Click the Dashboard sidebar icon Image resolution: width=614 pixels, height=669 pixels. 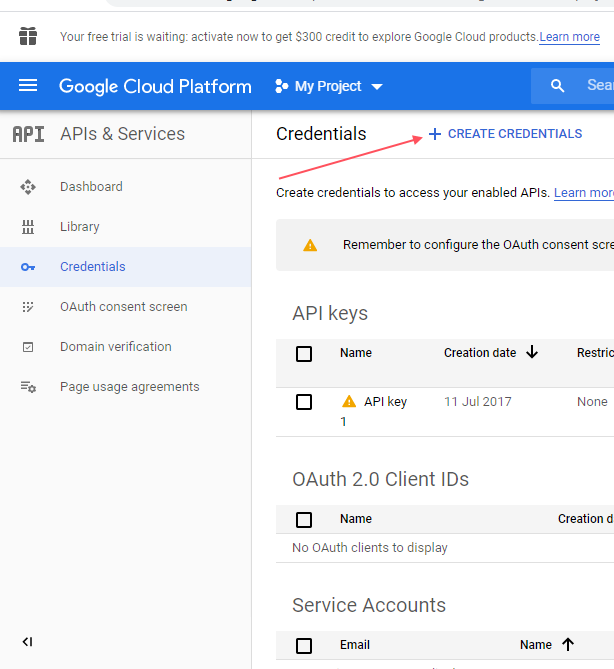28,187
